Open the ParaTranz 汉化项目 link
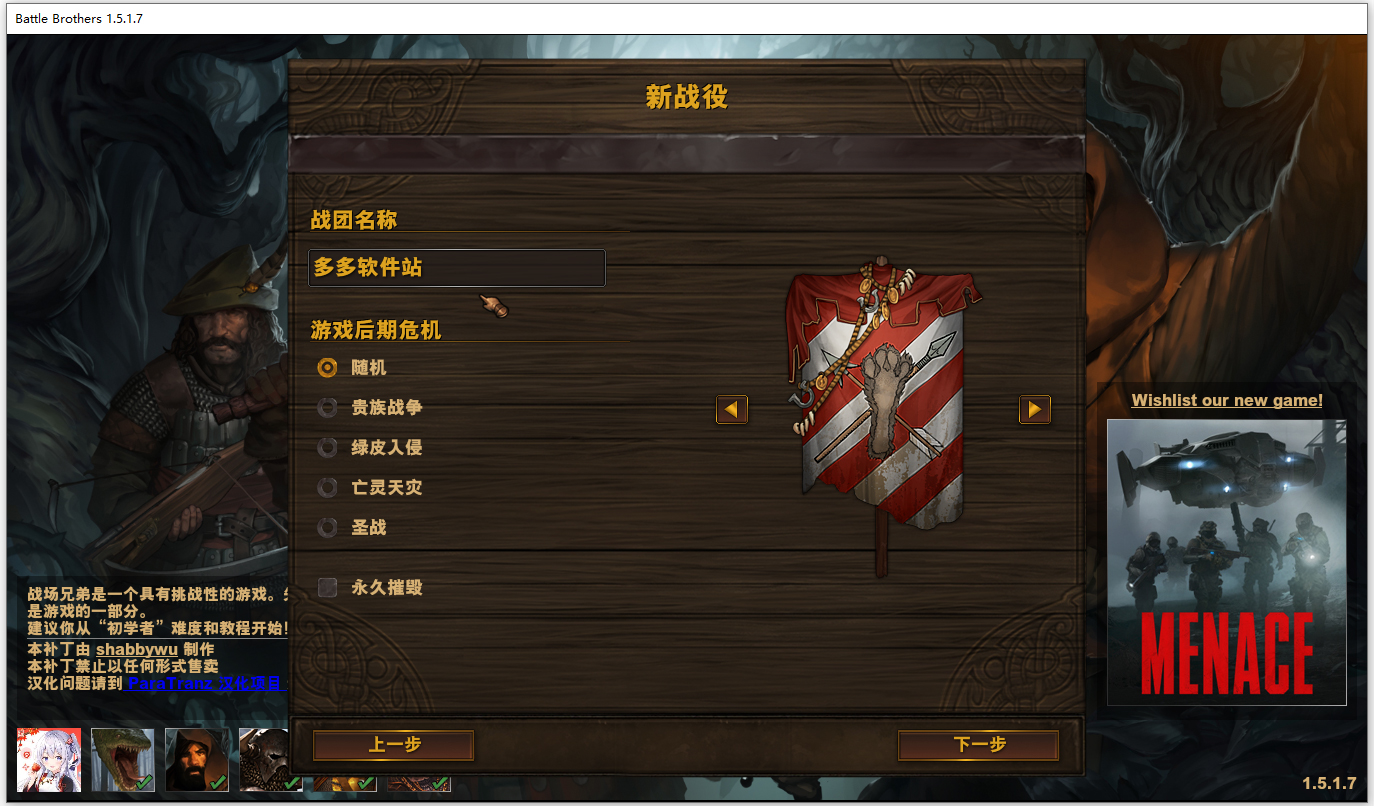This screenshot has width=1374, height=806. pos(207,683)
